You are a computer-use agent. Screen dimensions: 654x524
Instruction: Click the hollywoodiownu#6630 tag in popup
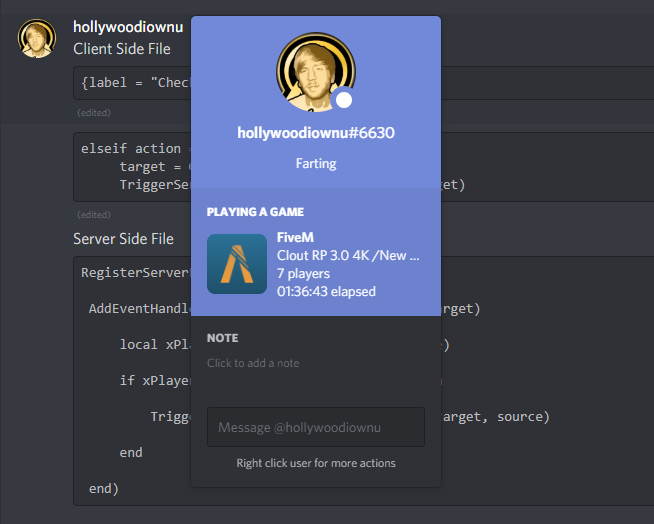[316, 133]
